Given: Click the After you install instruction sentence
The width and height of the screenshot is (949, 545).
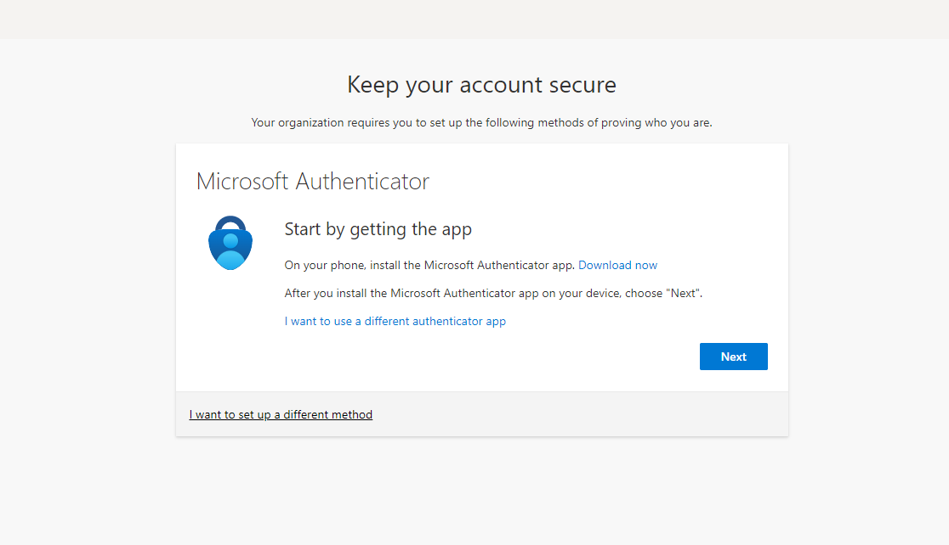Looking at the screenshot, I should pos(493,293).
